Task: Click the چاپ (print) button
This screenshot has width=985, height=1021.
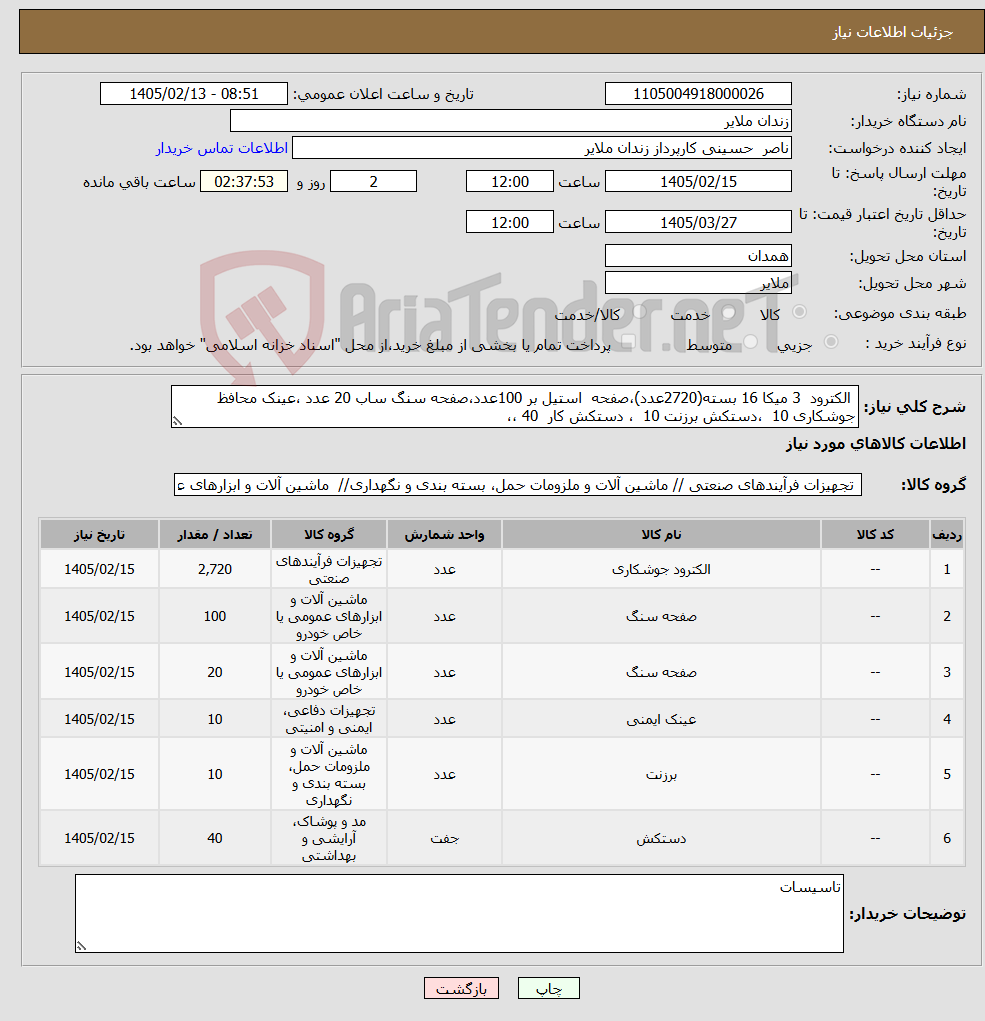Action: [548, 988]
